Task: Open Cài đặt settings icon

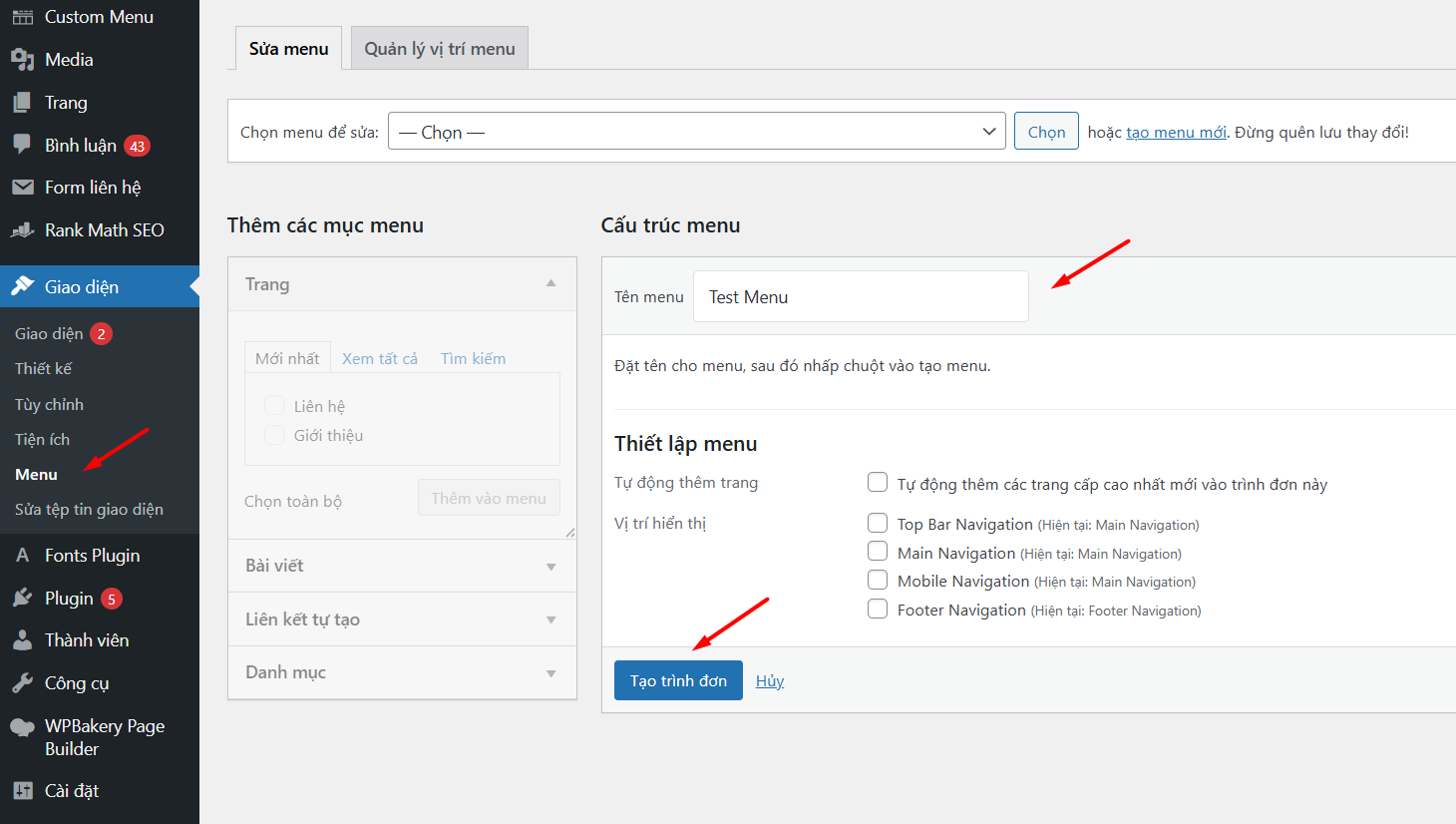Action: click(x=22, y=791)
